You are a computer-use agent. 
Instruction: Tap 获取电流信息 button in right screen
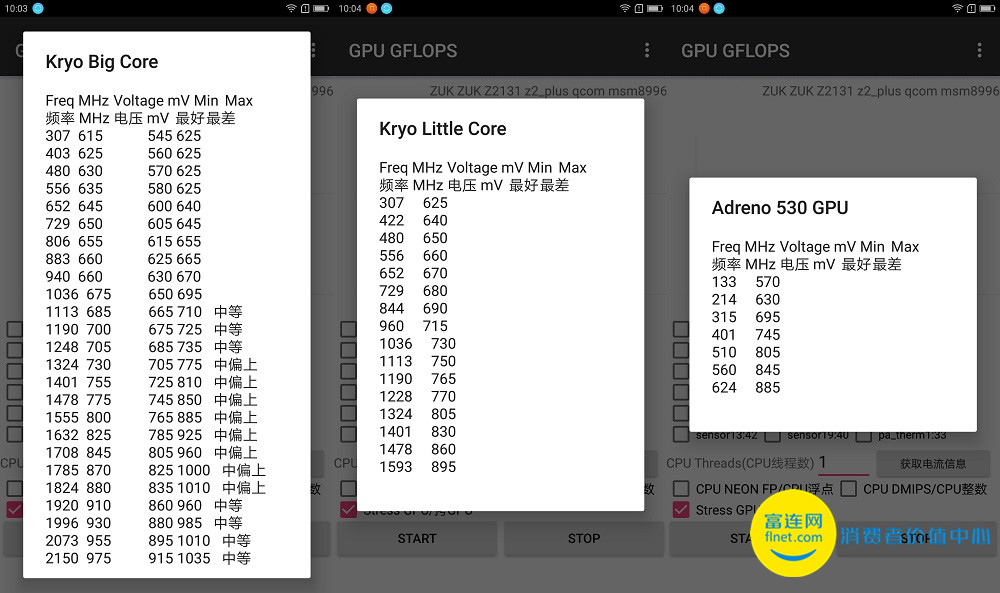coord(933,464)
